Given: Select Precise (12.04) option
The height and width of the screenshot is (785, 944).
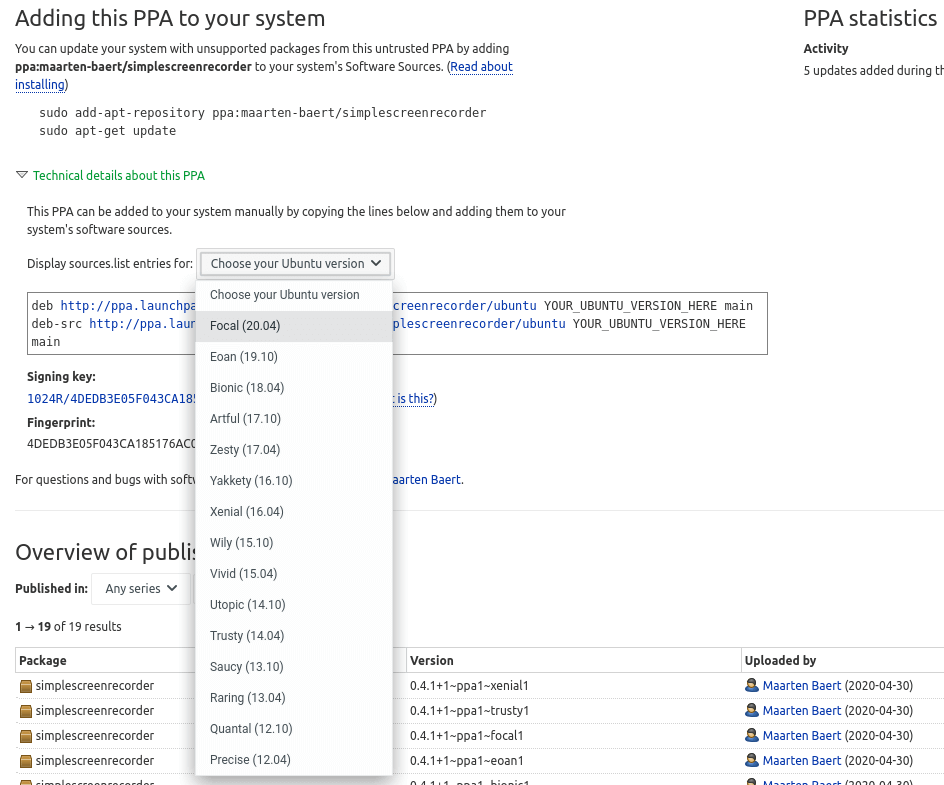Looking at the screenshot, I should 250,760.
